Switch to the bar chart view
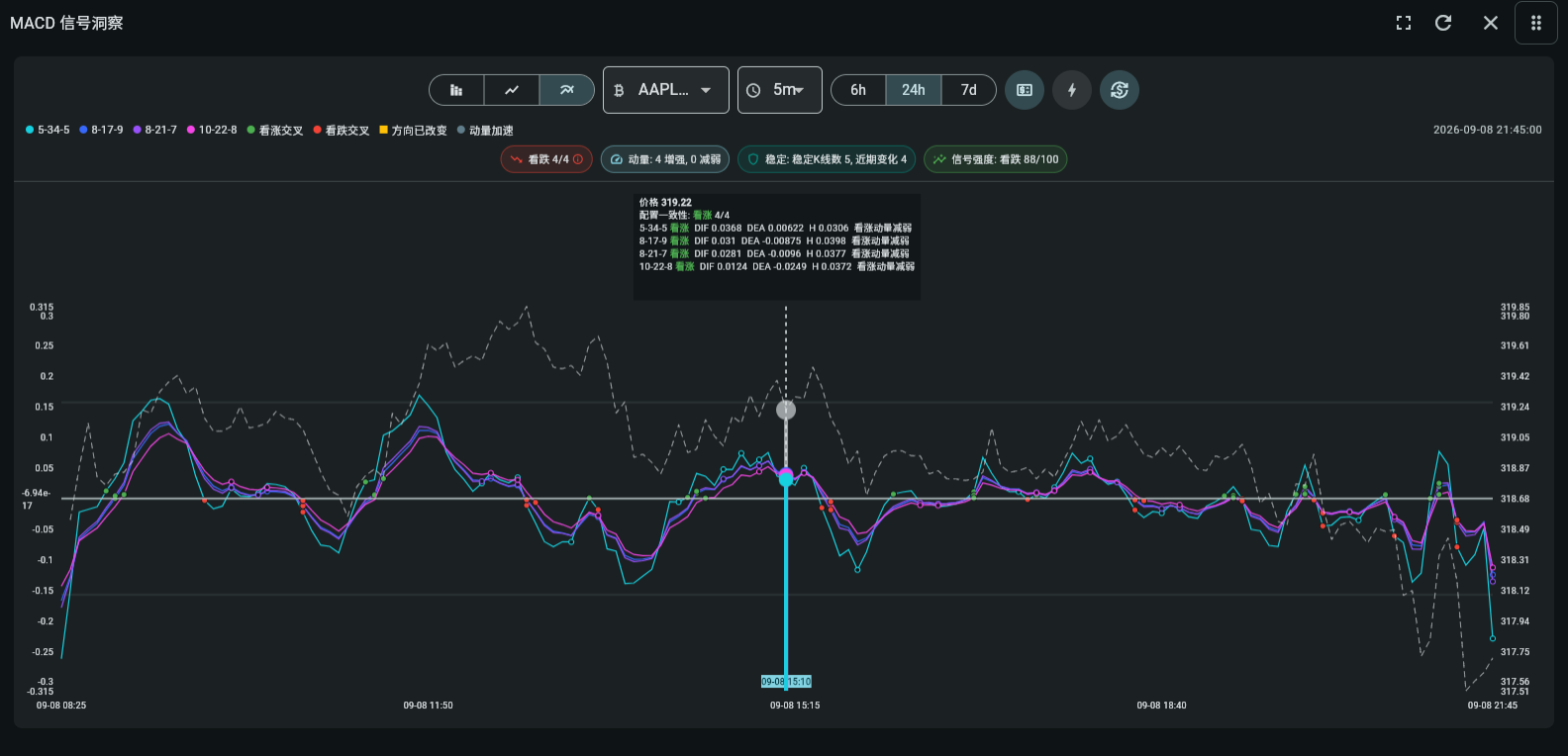This screenshot has width=1568, height=756. (456, 90)
